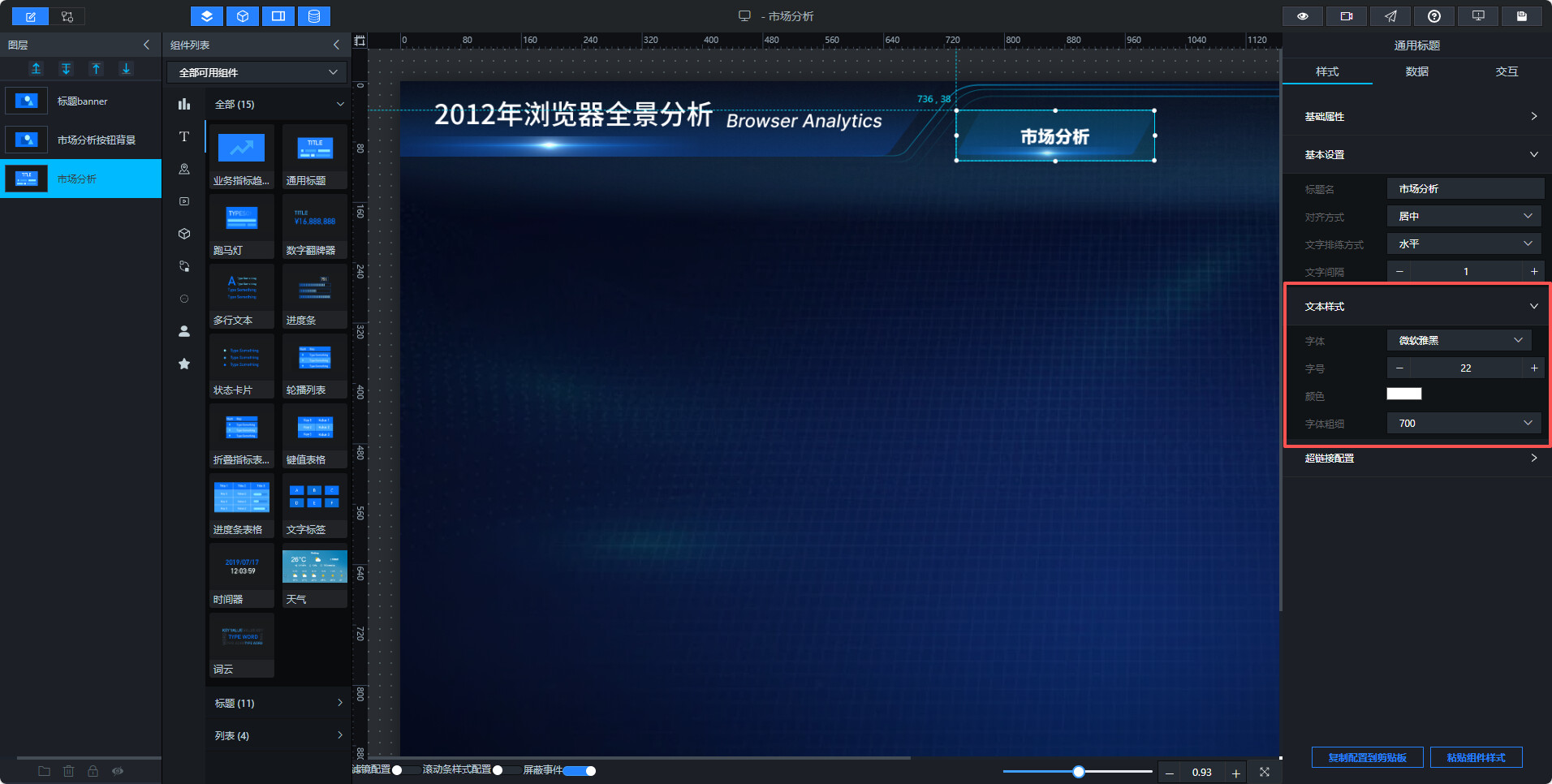Disable the 屏蔽事件 switch
1552x784 pixels.
(580, 770)
